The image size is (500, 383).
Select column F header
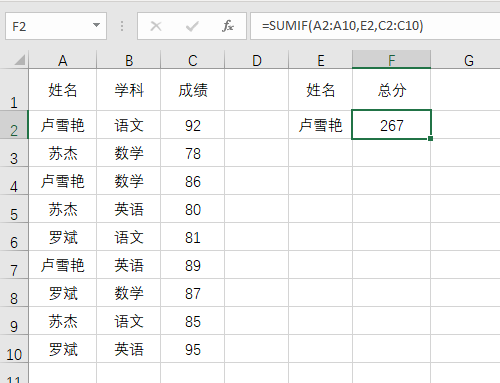pos(392,60)
